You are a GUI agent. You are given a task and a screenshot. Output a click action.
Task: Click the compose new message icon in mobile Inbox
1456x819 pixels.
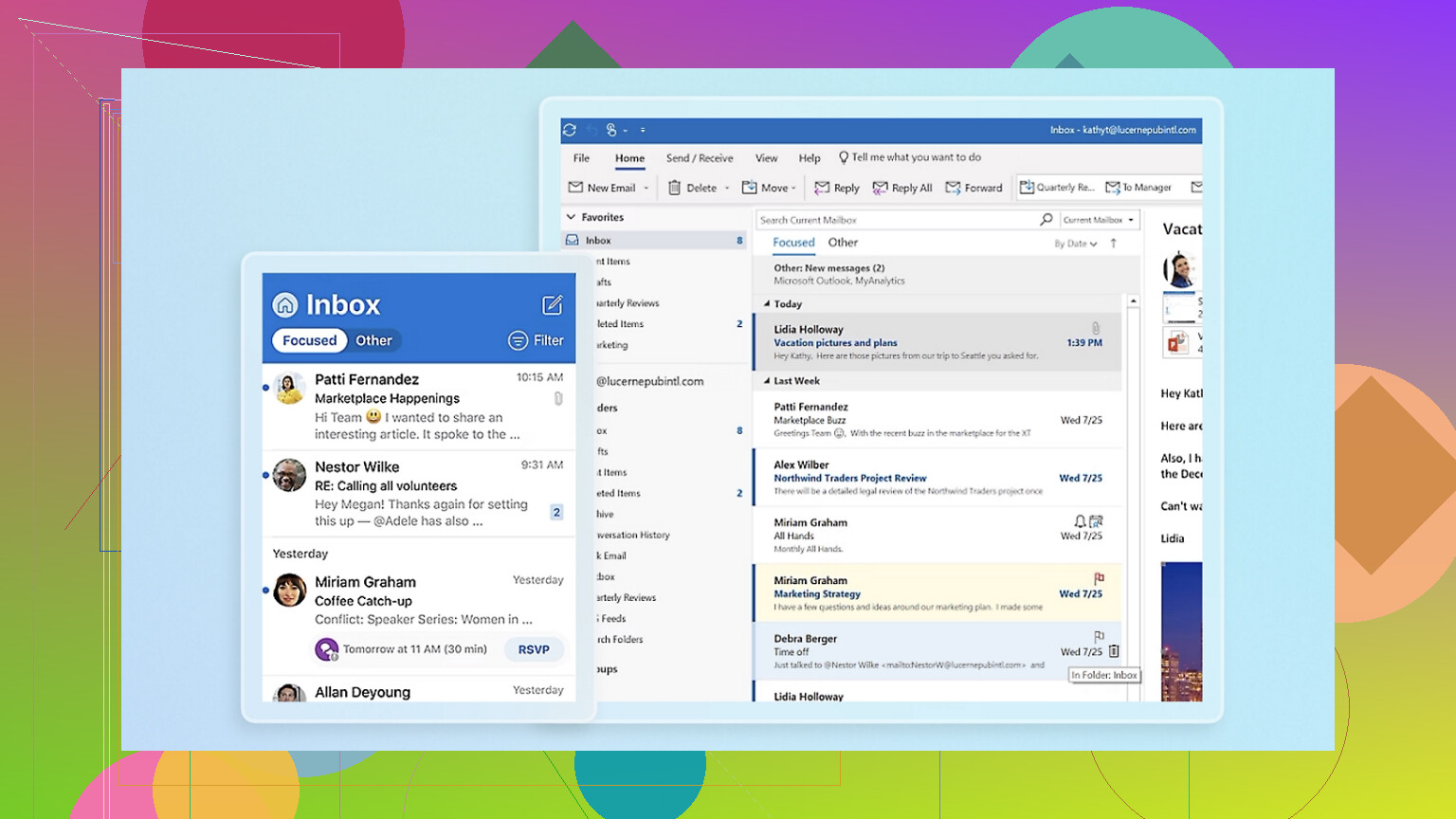tap(552, 304)
